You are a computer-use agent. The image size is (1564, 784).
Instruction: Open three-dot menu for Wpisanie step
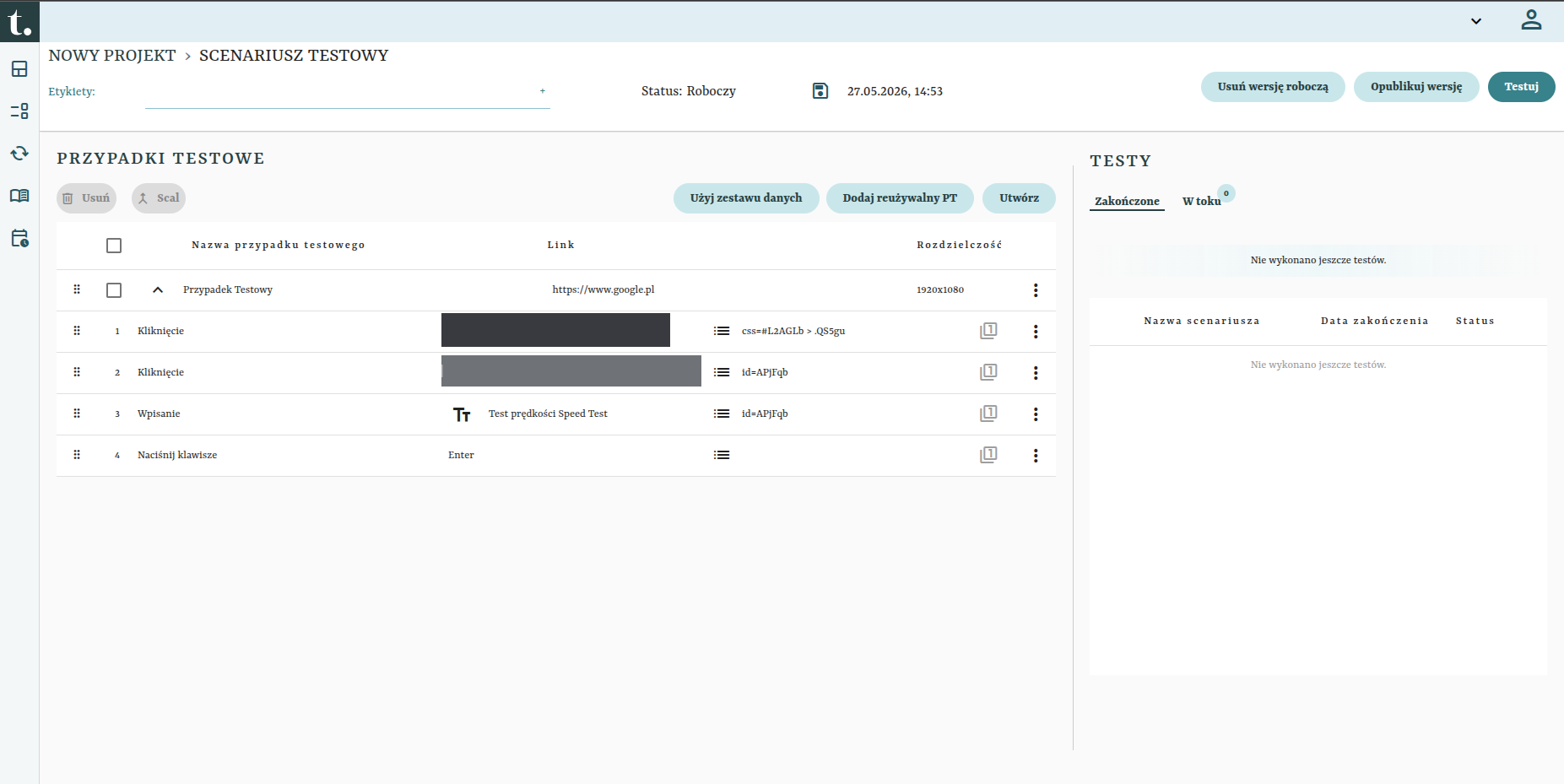tap(1036, 414)
